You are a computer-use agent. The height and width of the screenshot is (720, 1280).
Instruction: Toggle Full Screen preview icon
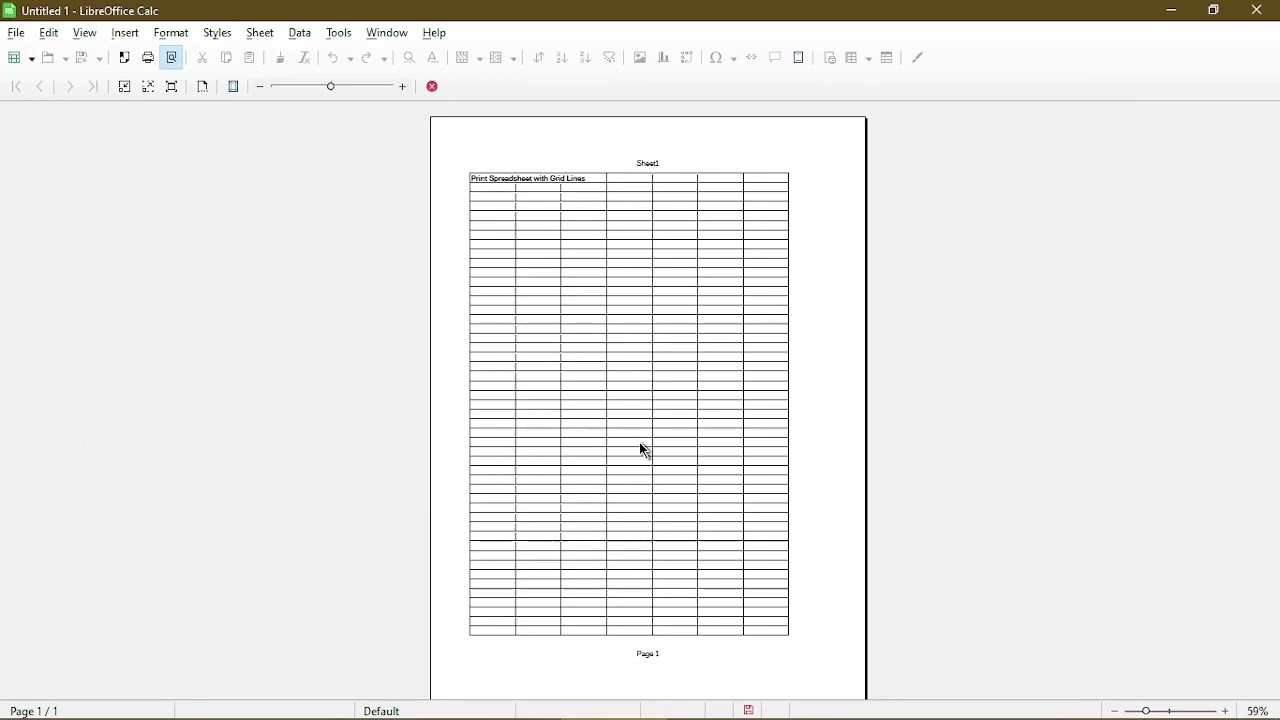tap(172, 87)
